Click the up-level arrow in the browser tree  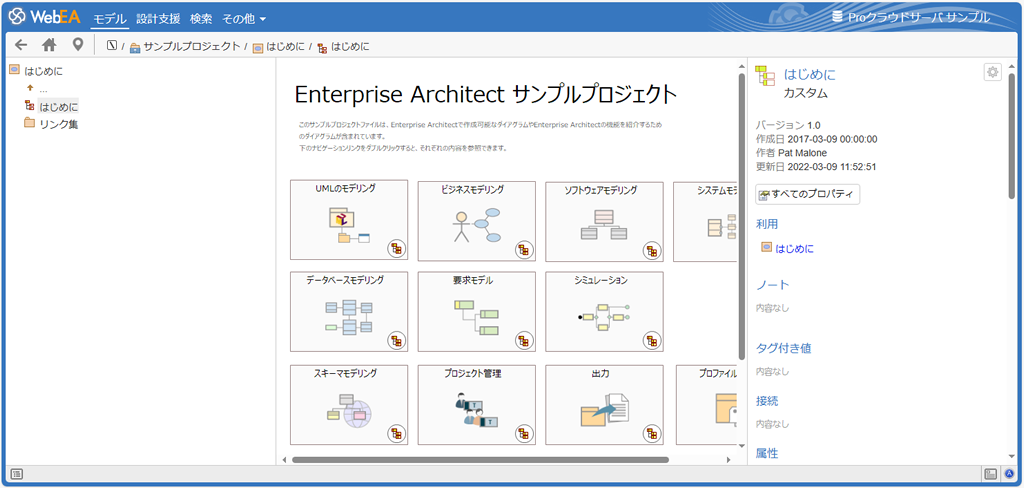pos(29,88)
